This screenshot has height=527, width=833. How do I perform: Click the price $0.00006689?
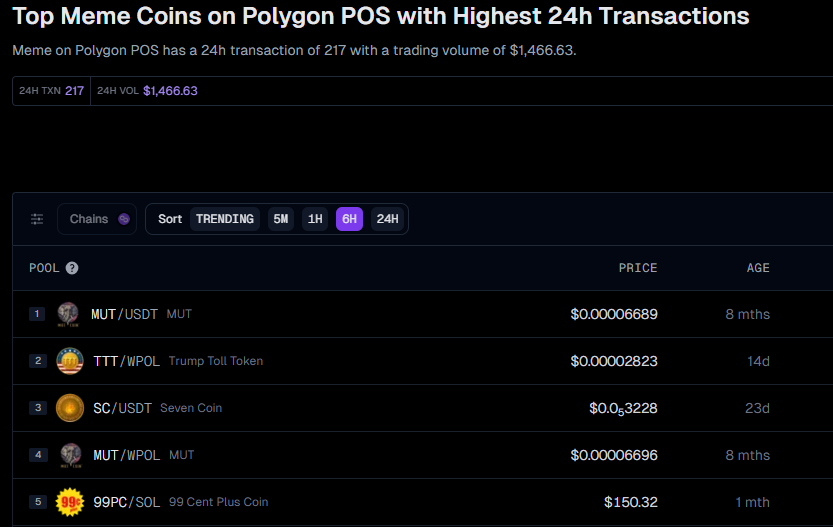coord(614,314)
